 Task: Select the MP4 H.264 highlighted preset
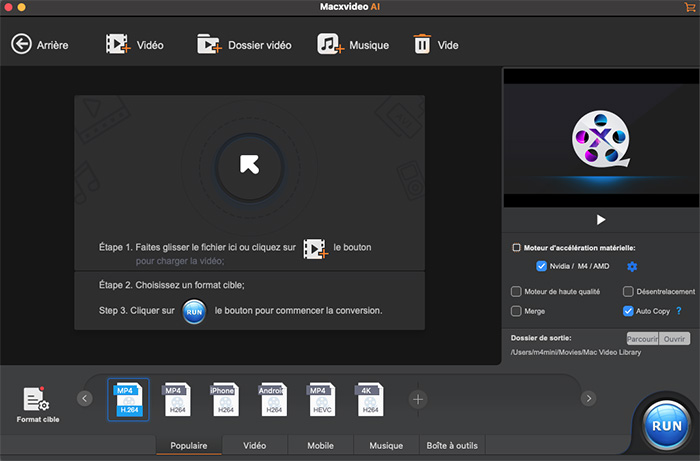(x=128, y=399)
